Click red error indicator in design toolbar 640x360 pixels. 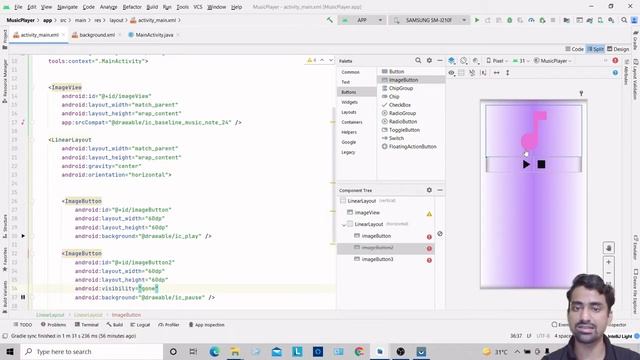(x=615, y=60)
